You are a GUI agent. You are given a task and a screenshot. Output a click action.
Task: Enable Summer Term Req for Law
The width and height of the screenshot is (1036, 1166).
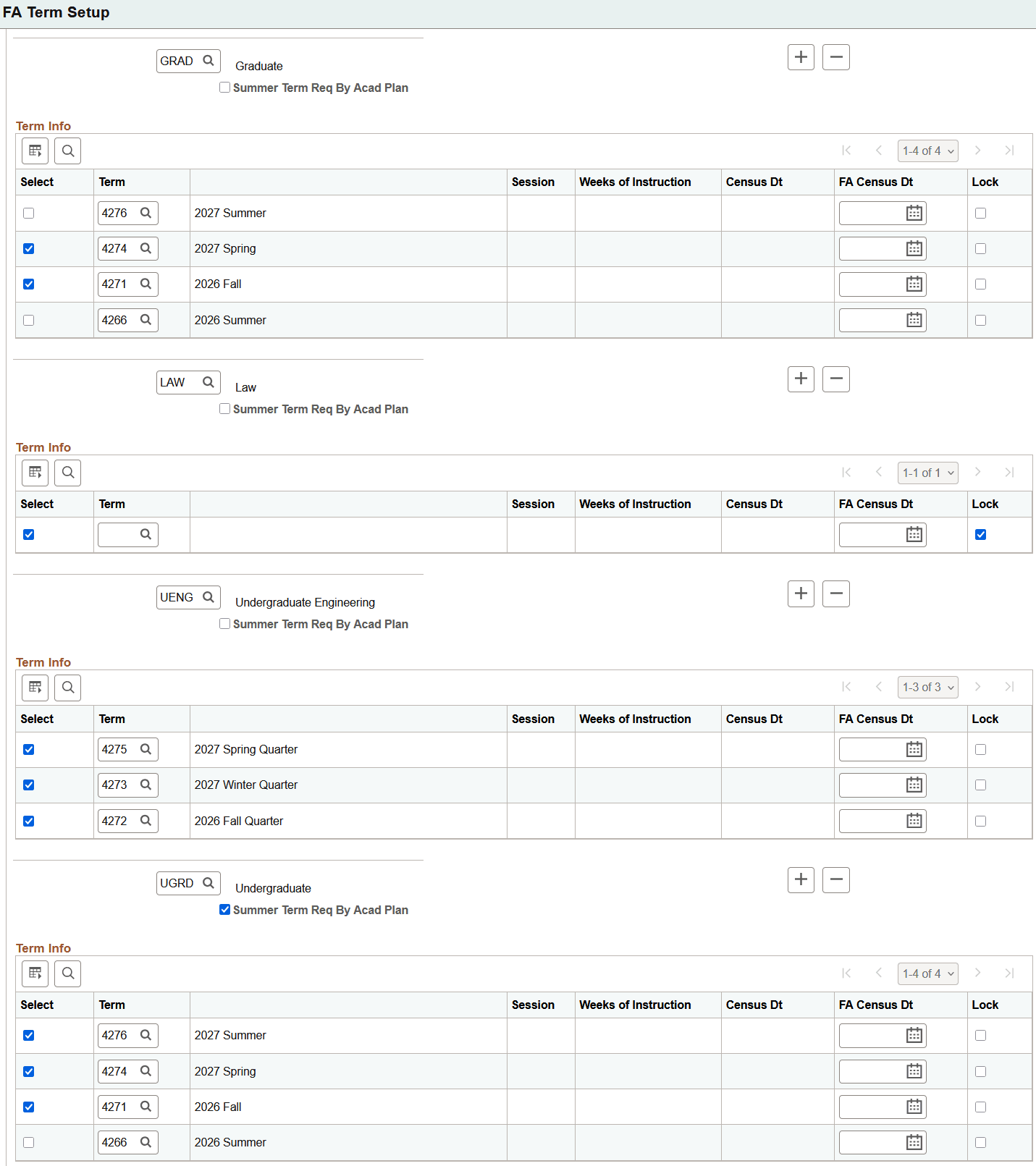(x=225, y=409)
